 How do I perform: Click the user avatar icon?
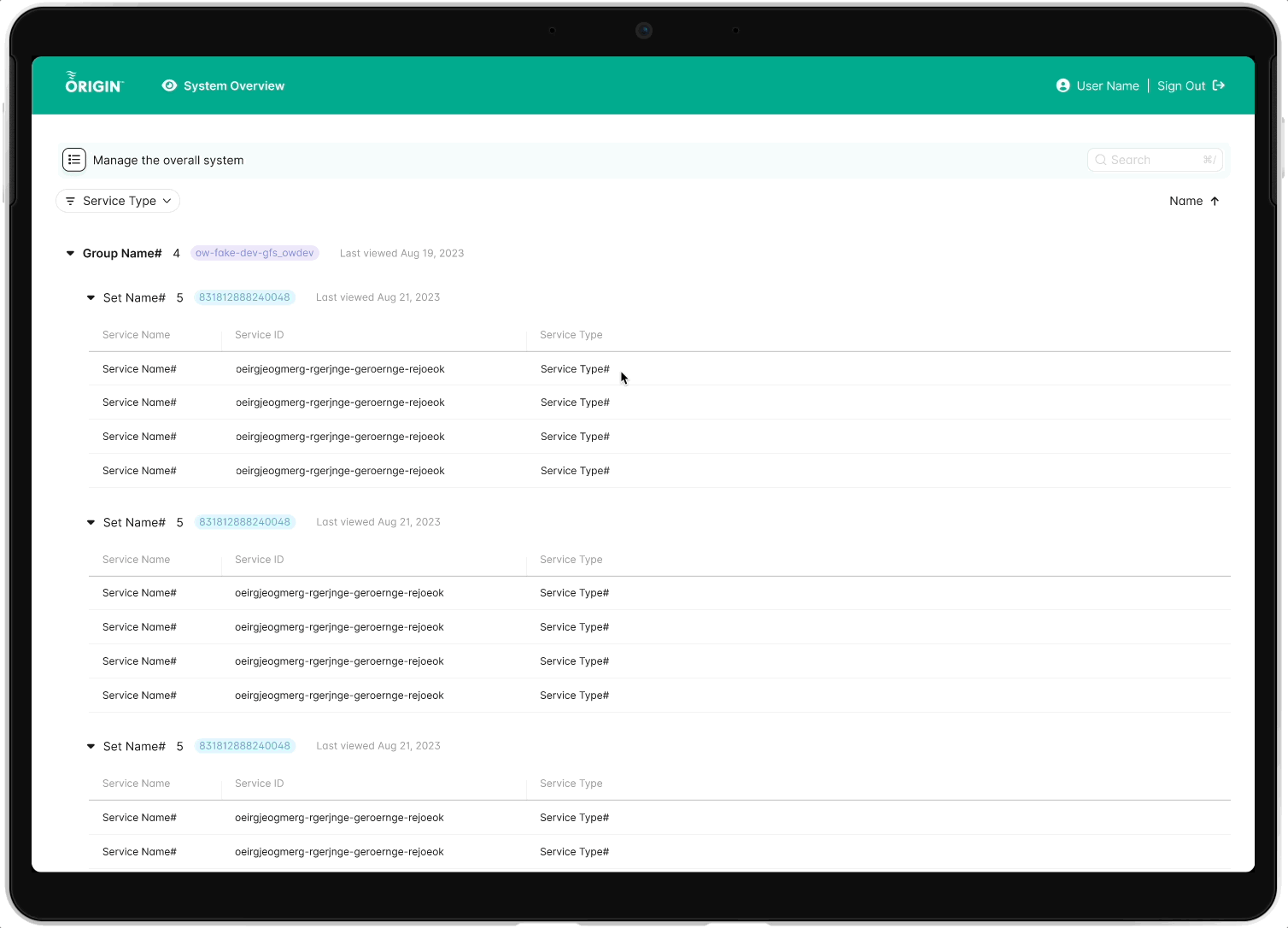[x=1063, y=85]
